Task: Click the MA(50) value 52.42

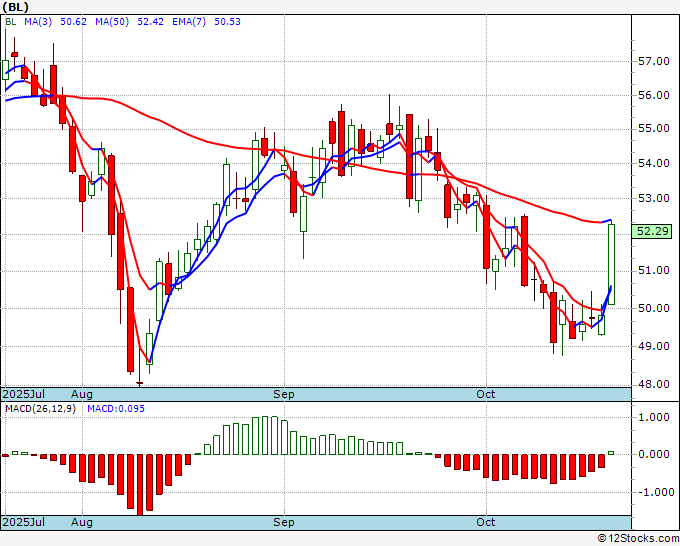Action: tap(150, 22)
